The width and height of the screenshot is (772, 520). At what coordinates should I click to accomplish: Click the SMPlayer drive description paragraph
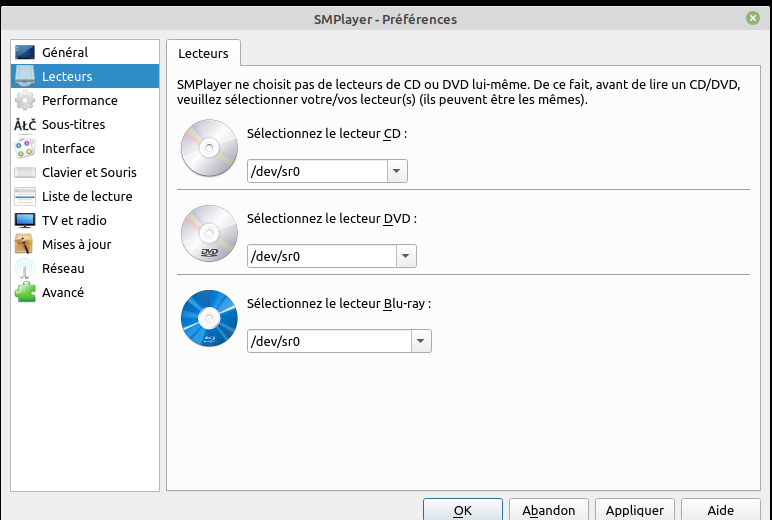click(458, 92)
